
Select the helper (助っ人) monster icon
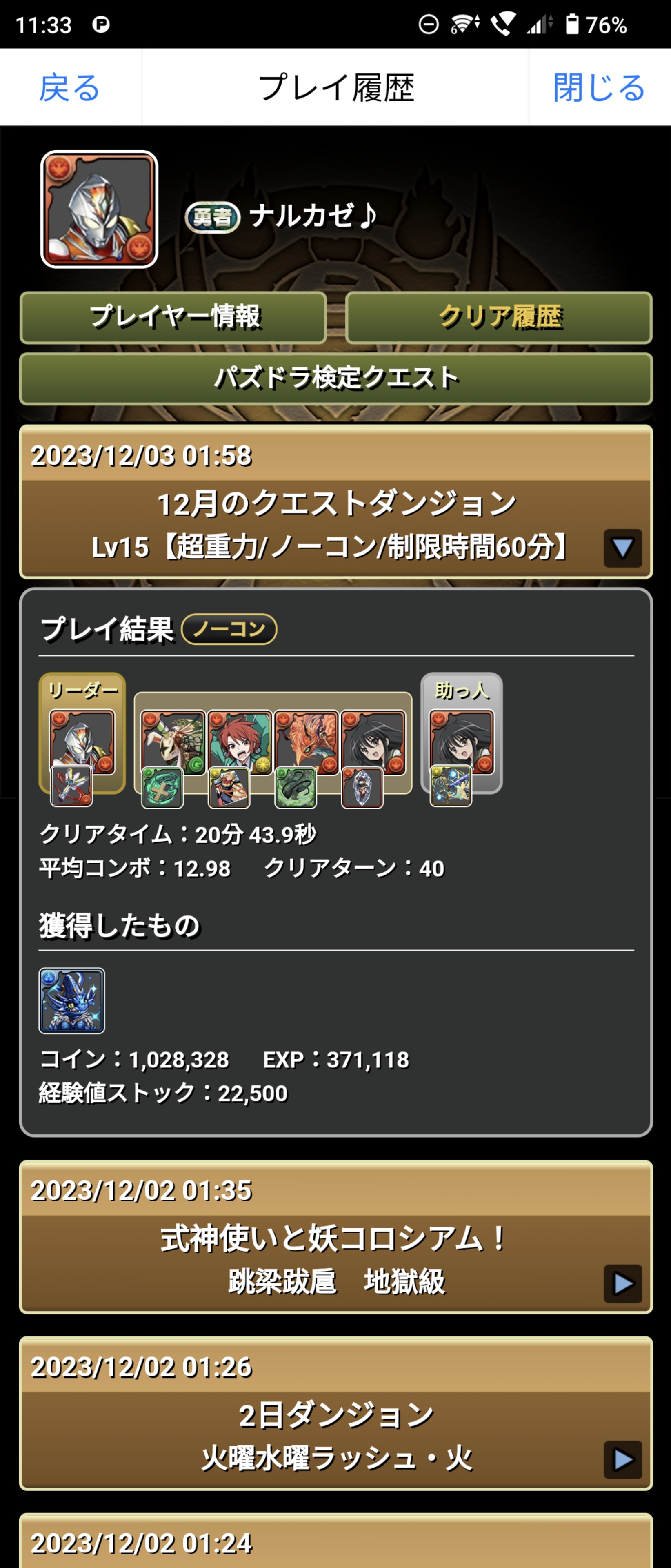(x=462, y=742)
